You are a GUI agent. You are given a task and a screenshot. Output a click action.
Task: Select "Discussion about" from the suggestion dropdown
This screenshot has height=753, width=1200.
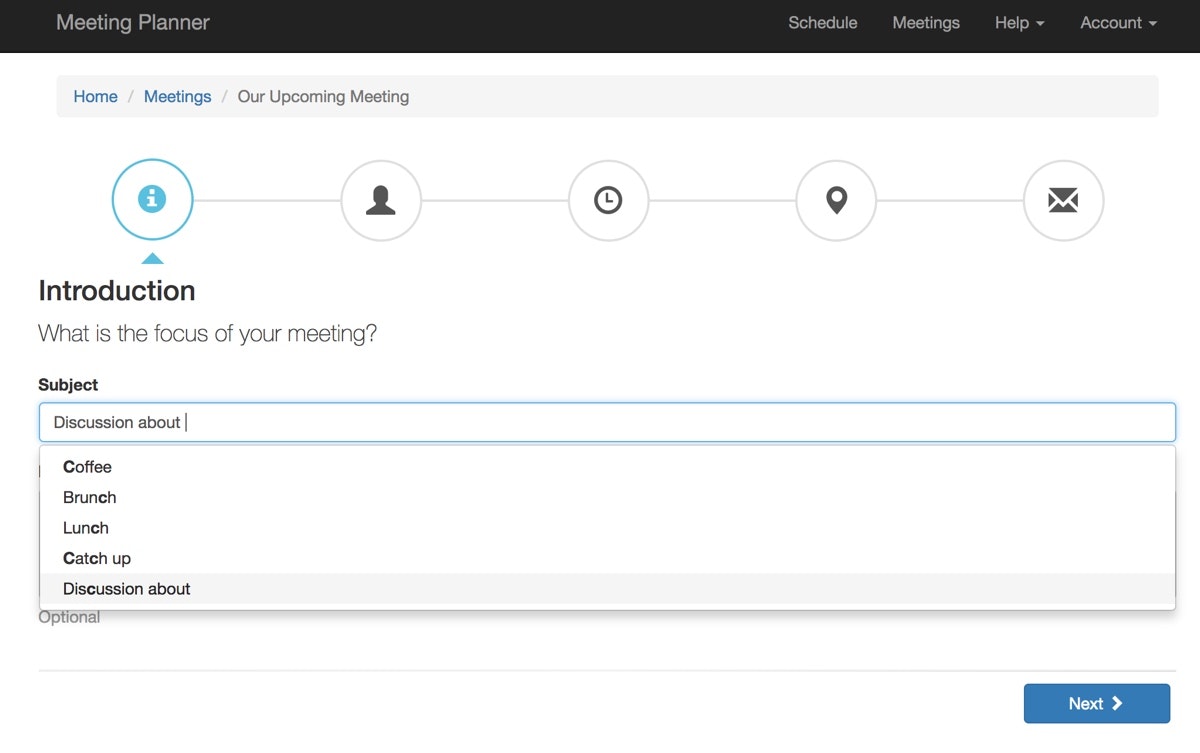(126, 588)
